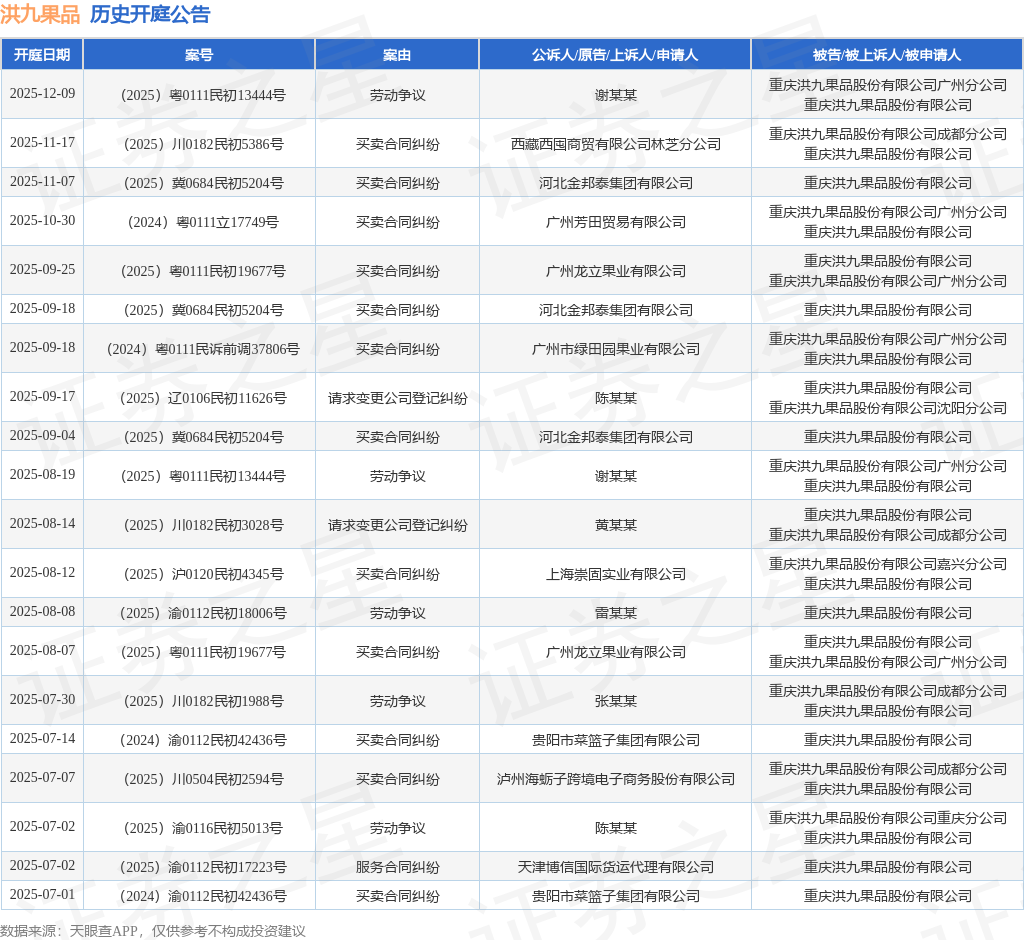
Task: Select case number 川0504民初2594号
Action: point(203,781)
